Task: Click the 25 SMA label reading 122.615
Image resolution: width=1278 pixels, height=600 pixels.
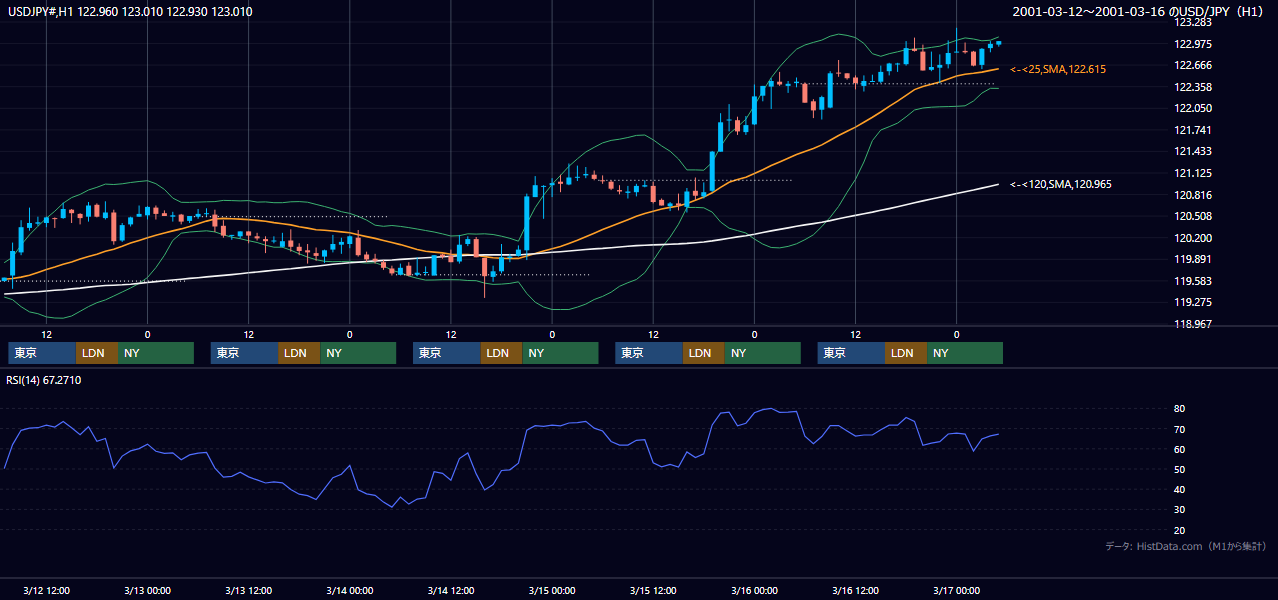Action: click(1058, 69)
